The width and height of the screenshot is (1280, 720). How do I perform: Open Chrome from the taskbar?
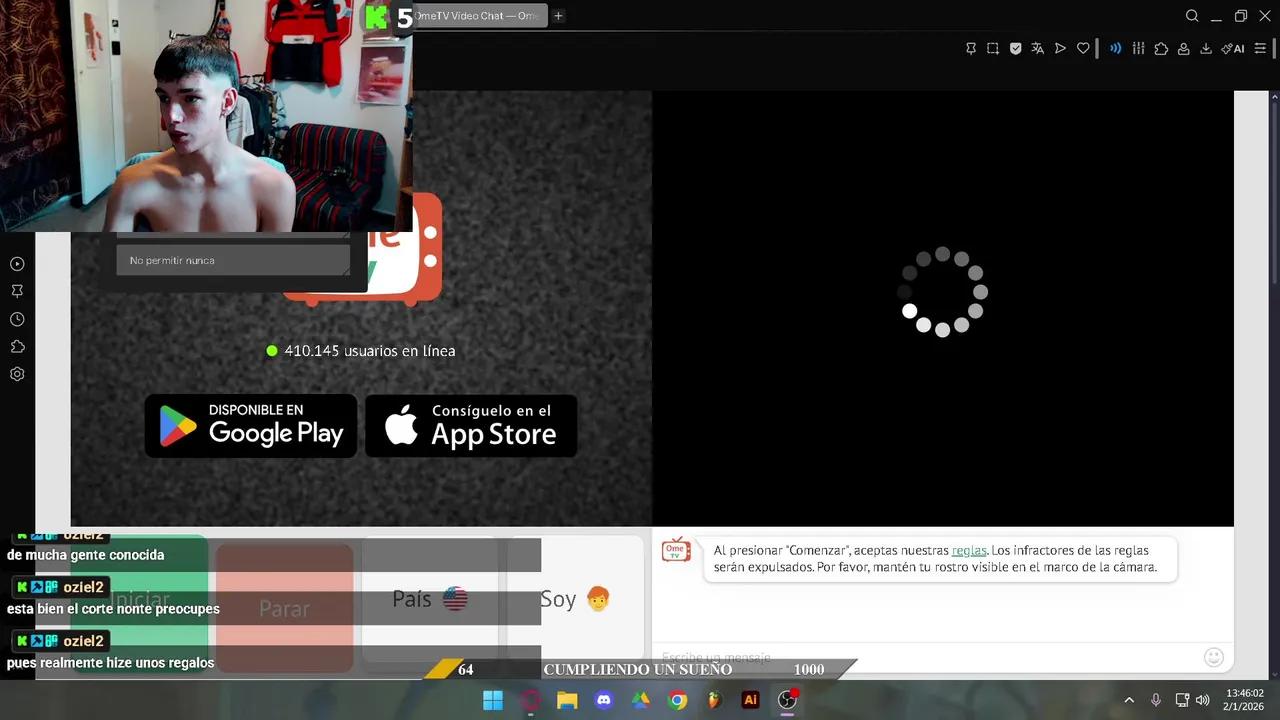tap(678, 700)
